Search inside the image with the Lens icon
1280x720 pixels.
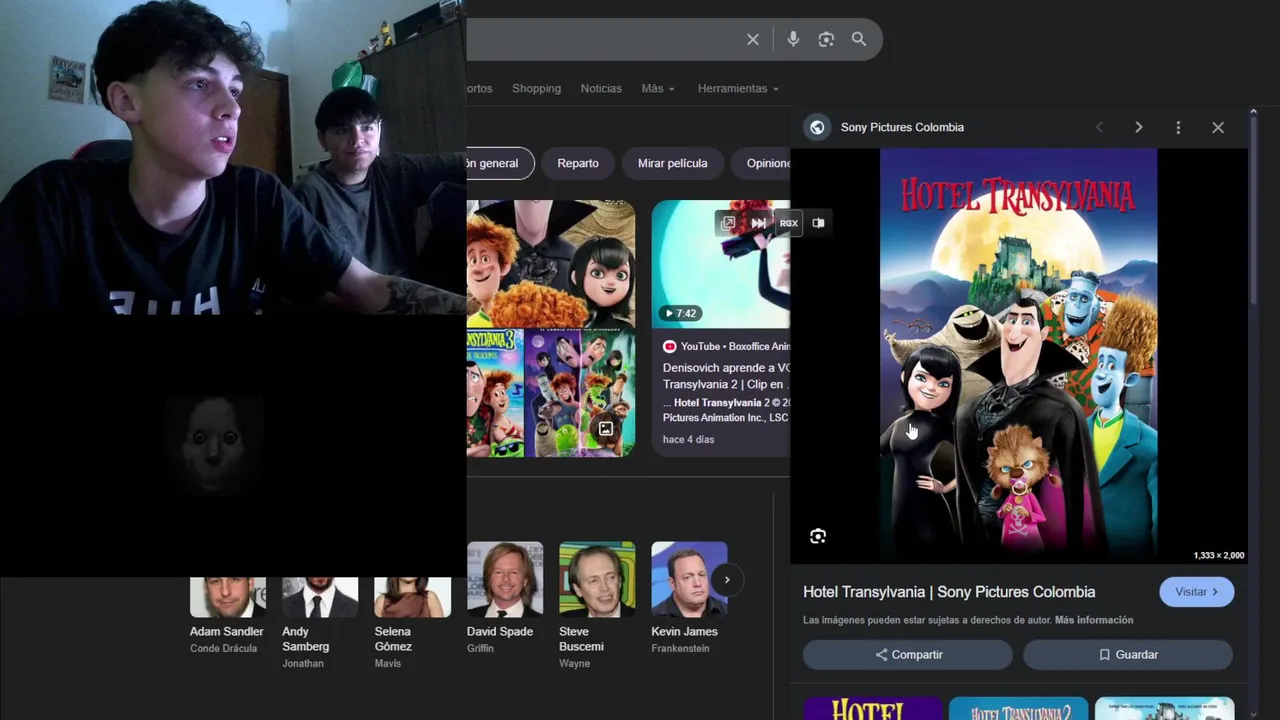(x=818, y=536)
